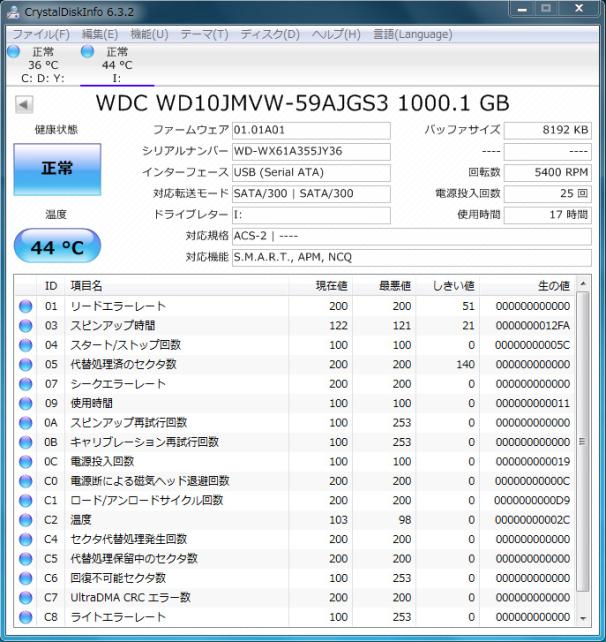
Task: Click status orb for 0C 電源投入回数
Action: tap(25, 462)
